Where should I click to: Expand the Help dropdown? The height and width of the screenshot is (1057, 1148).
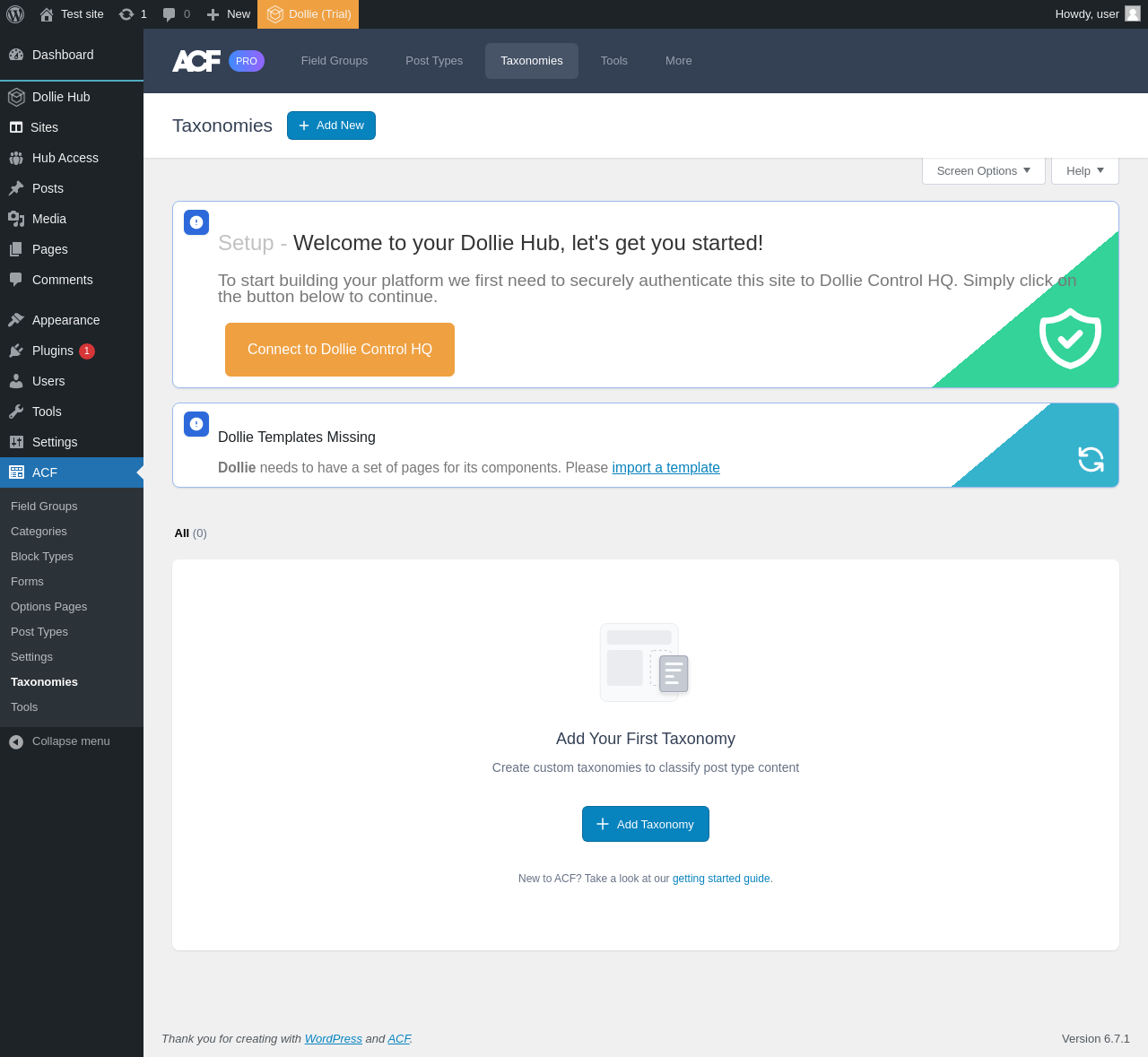1085,171
